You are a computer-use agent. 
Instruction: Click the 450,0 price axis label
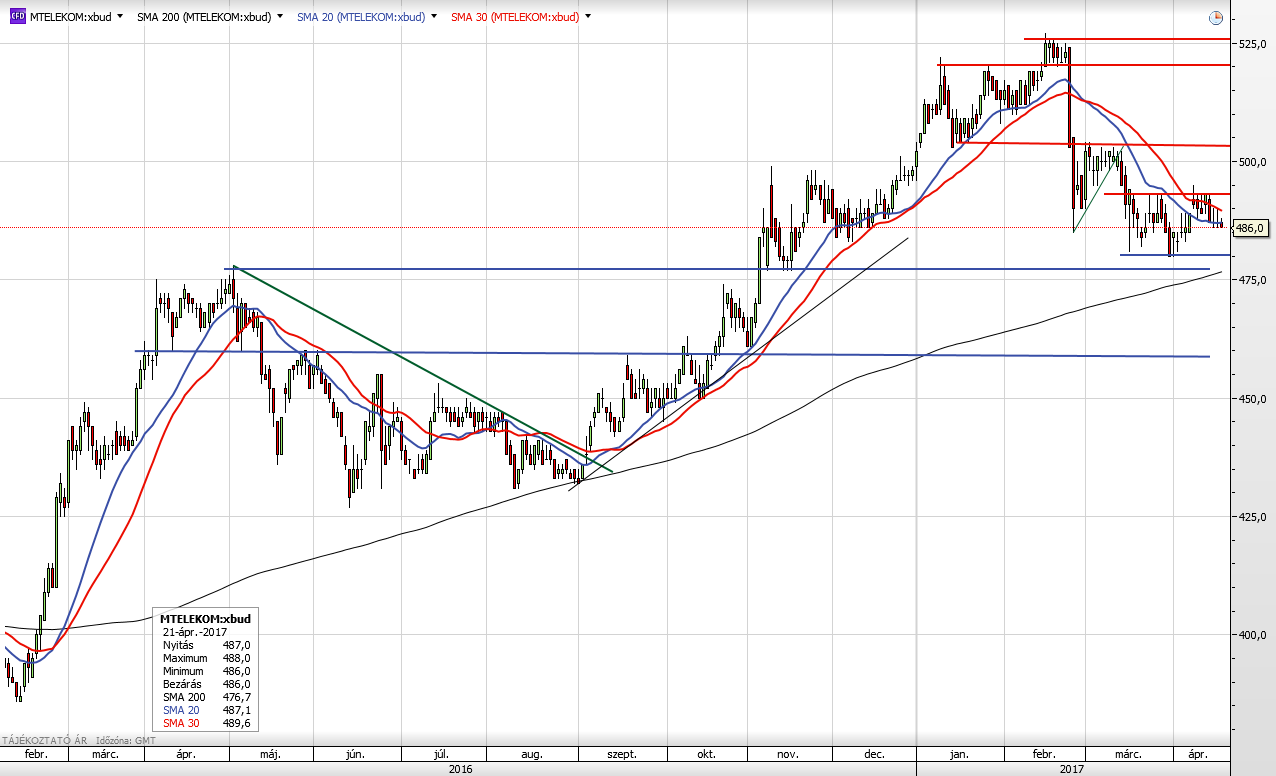(1253, 398)
